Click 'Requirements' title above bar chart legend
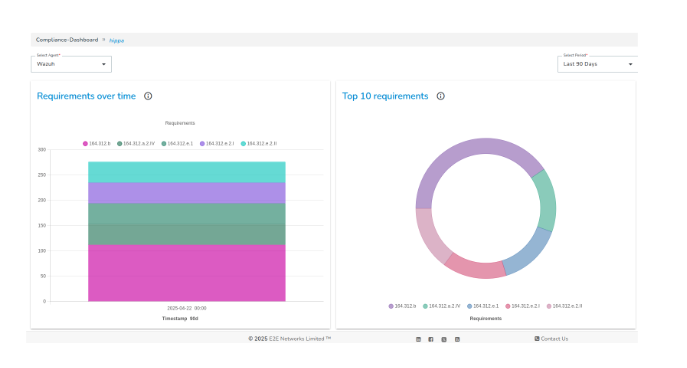 (180, 123)
